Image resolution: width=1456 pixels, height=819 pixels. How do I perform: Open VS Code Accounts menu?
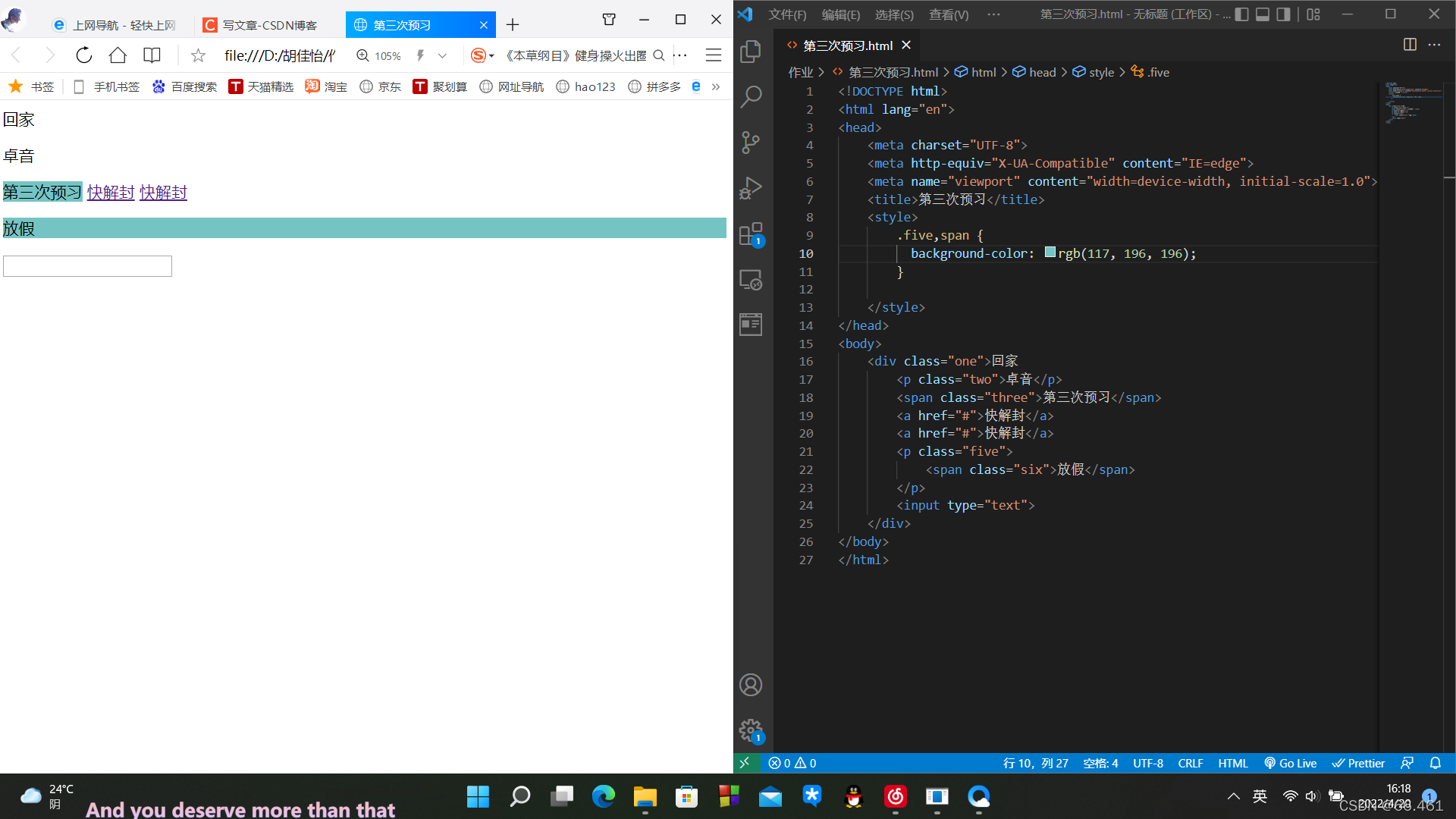tap(751, 685)
